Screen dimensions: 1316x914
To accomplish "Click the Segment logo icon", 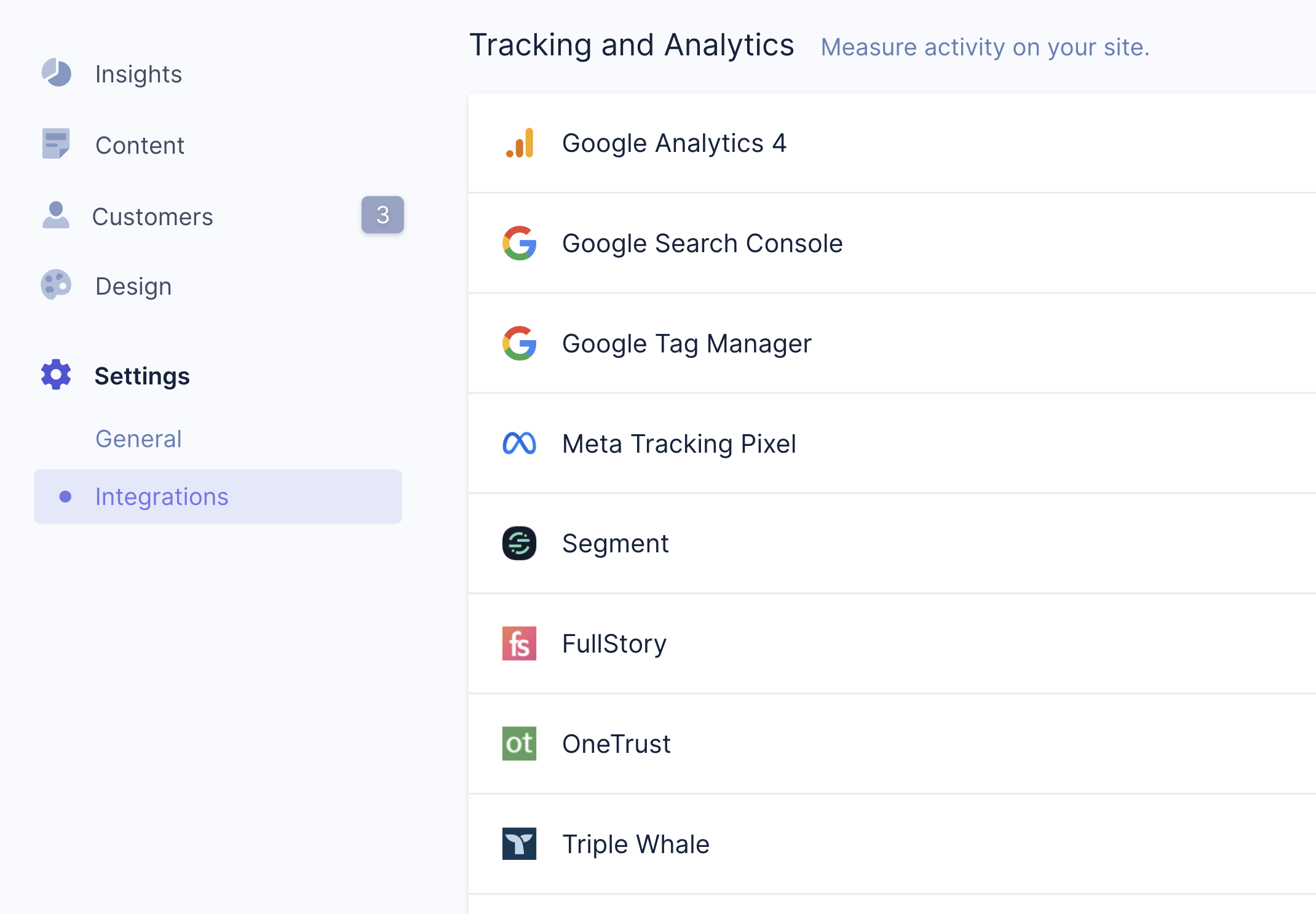I will click(520, 544).
